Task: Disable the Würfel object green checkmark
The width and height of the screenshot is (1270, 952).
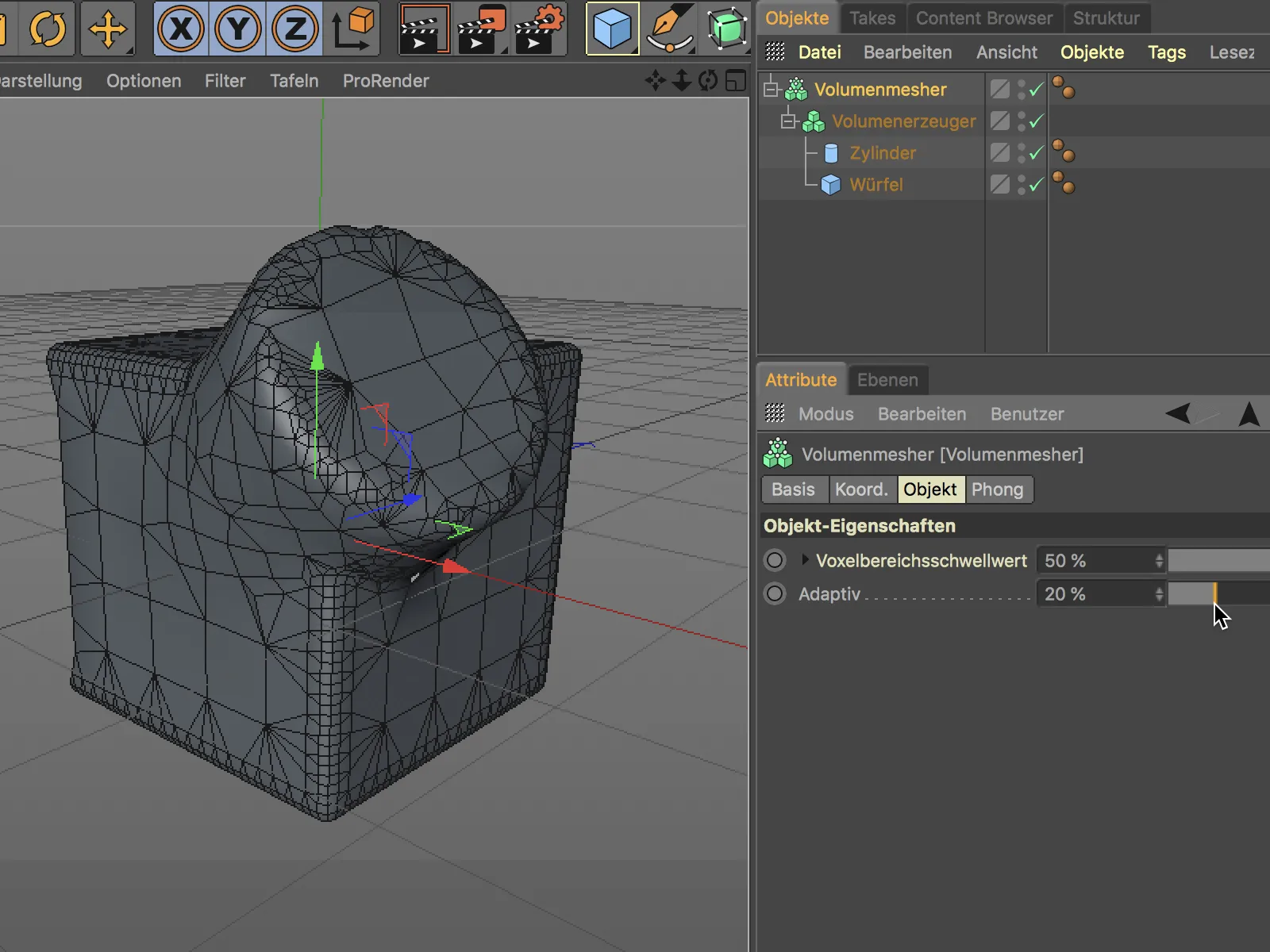Action: pos(1036,185)
